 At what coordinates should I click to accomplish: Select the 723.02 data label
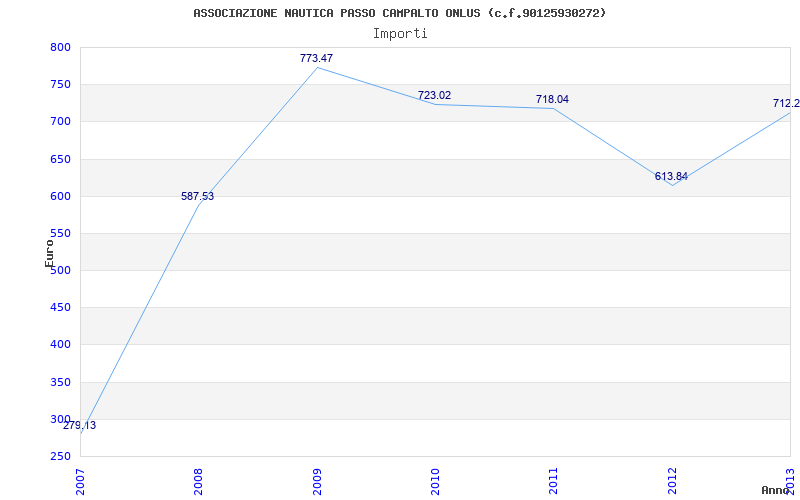click(x=434, y=95)
